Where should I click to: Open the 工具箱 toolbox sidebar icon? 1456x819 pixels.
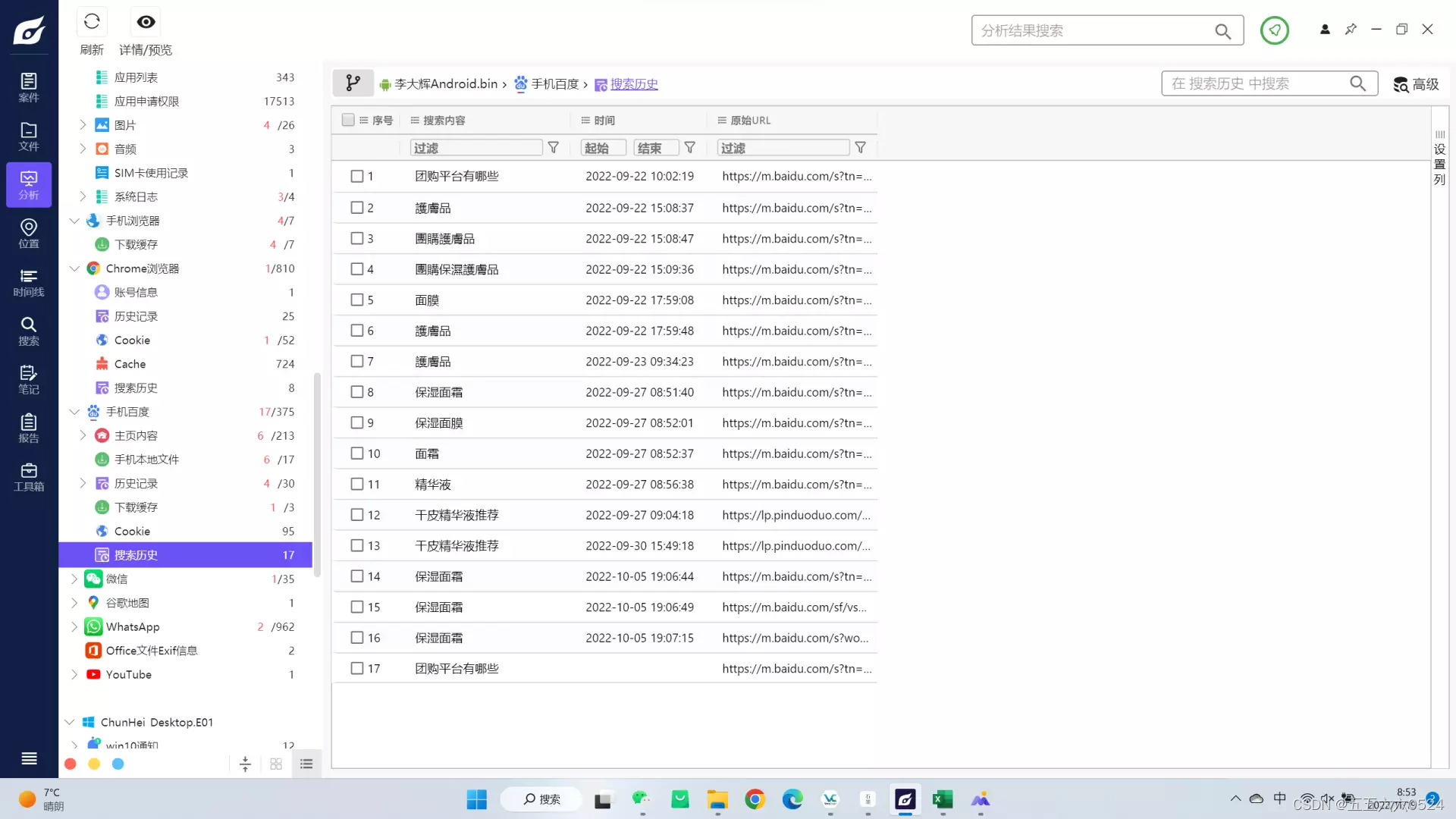click(x=29, y=477)
